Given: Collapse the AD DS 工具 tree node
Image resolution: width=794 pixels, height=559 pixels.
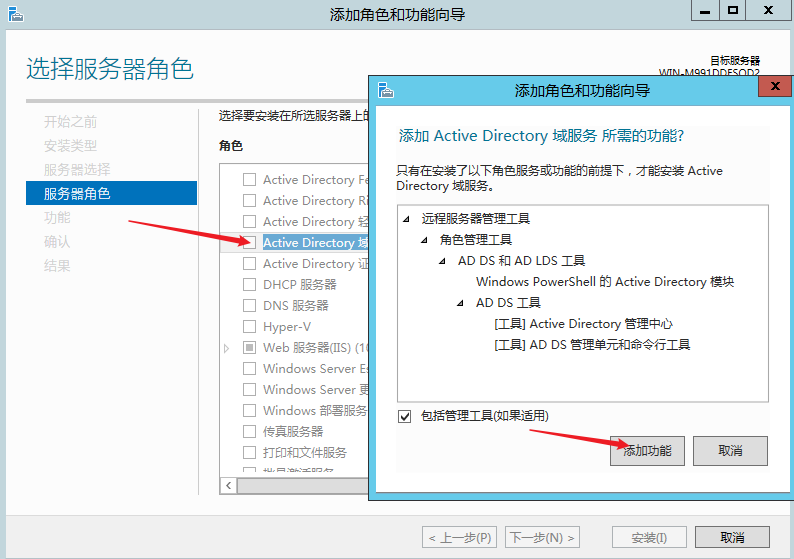Looking at the screenshot, I should (460, 303).
